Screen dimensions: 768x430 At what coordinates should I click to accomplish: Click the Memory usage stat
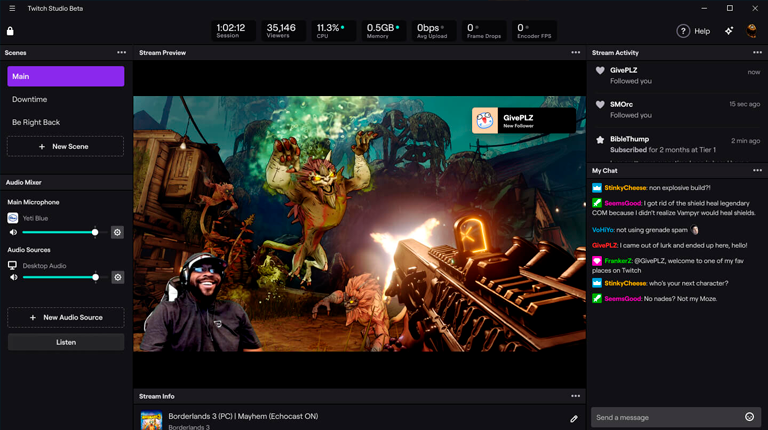(x=384, y=30)
